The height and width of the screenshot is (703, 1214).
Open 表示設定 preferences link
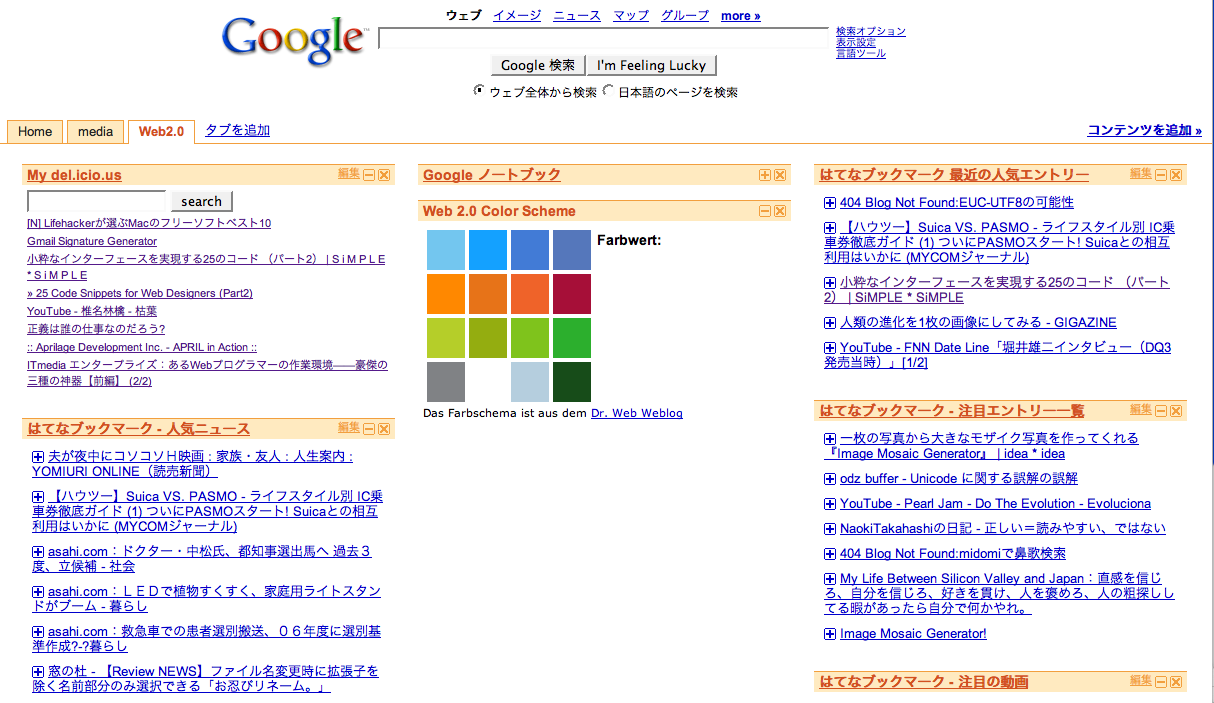coord(856,42)
